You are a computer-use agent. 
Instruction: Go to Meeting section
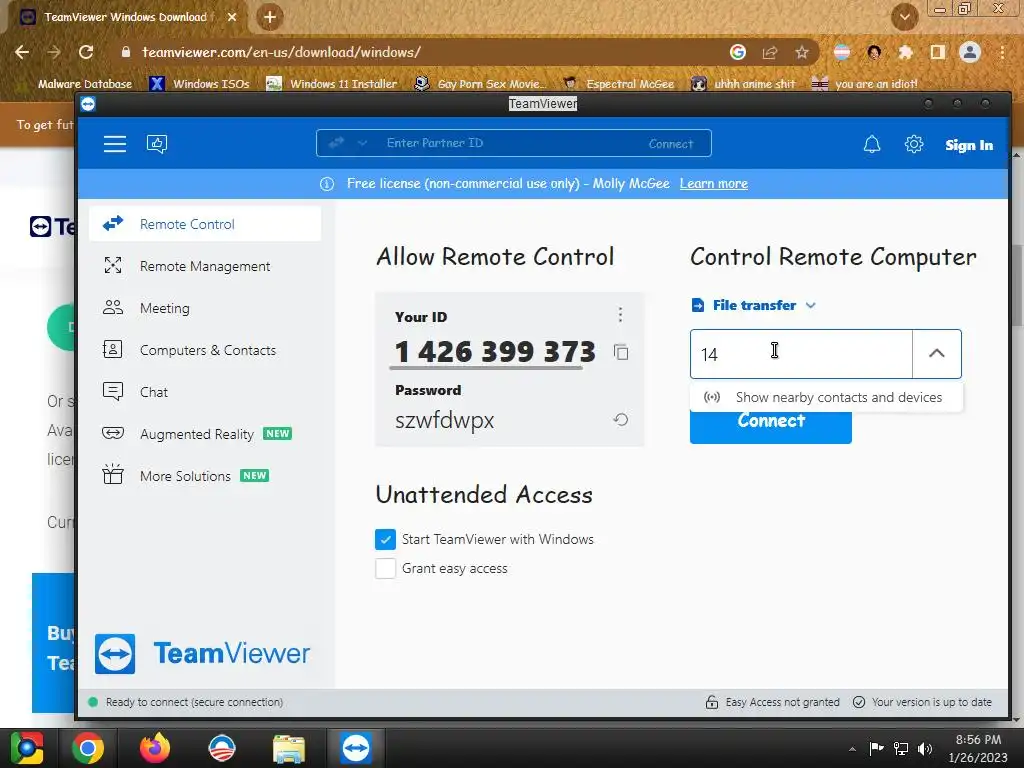click(x=205, y=308)
